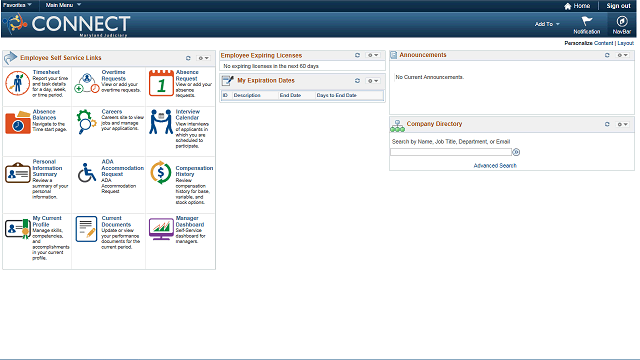
Task: Open Company Directory settings dropdown
Action: click(x=622, y=124)
